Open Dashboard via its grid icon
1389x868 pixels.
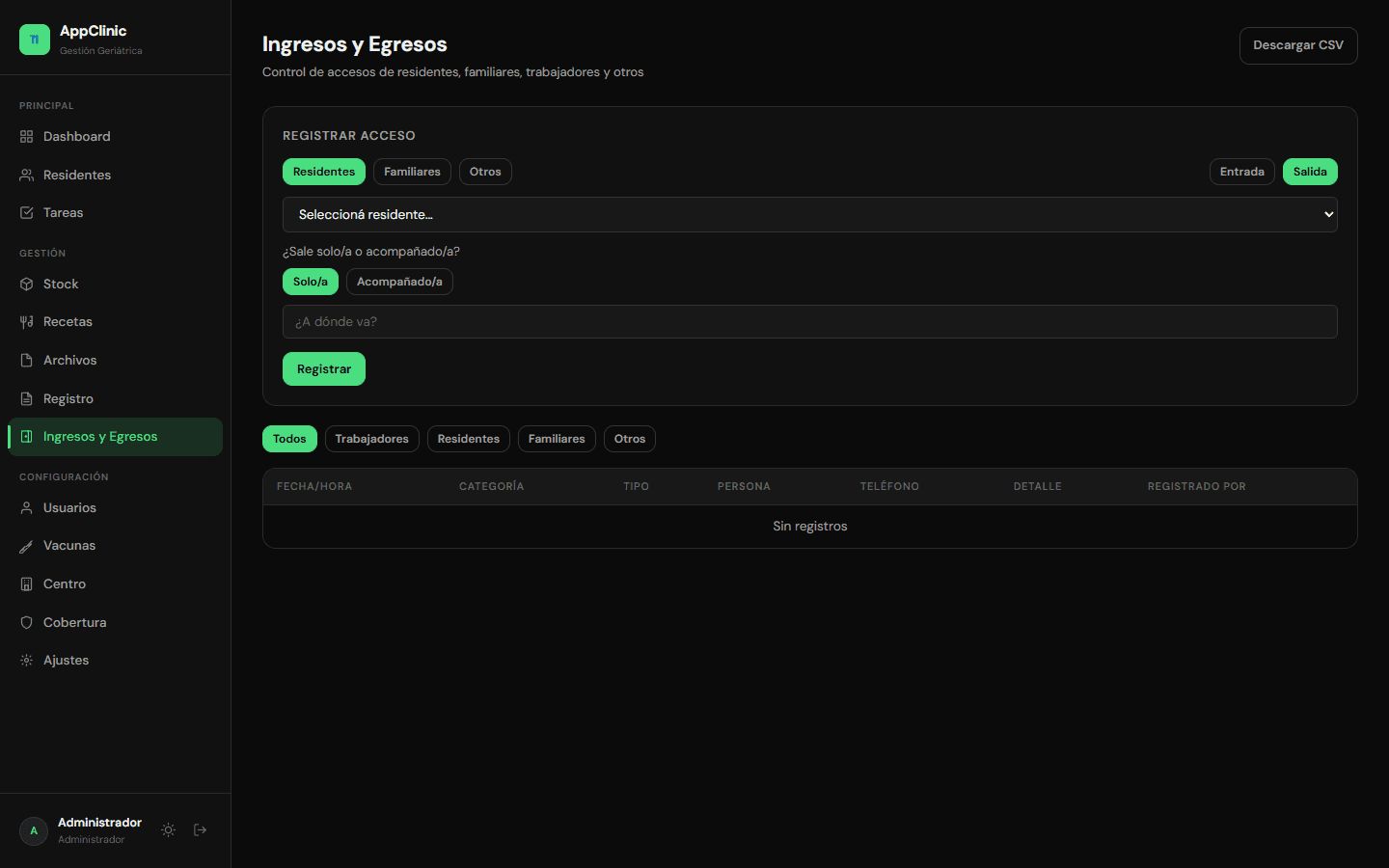click(27, 137)
